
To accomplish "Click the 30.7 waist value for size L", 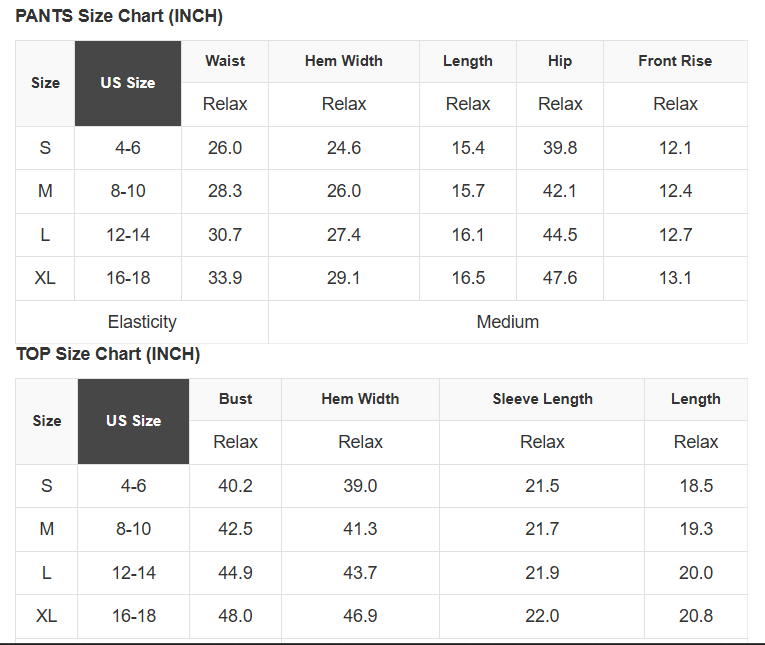I will coord(225,235).
